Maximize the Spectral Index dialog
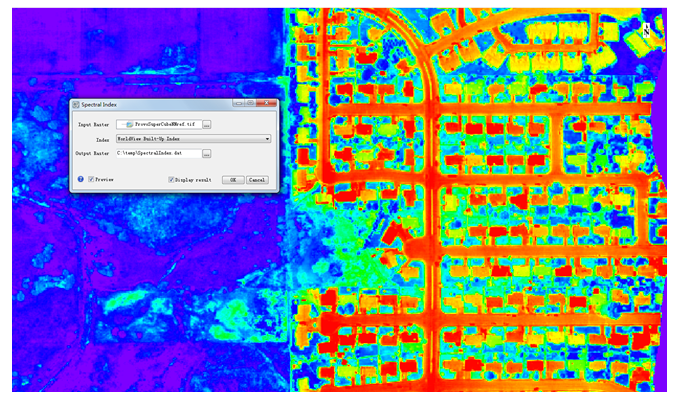Viewport: 684px width, 399px height. [250, 103]
